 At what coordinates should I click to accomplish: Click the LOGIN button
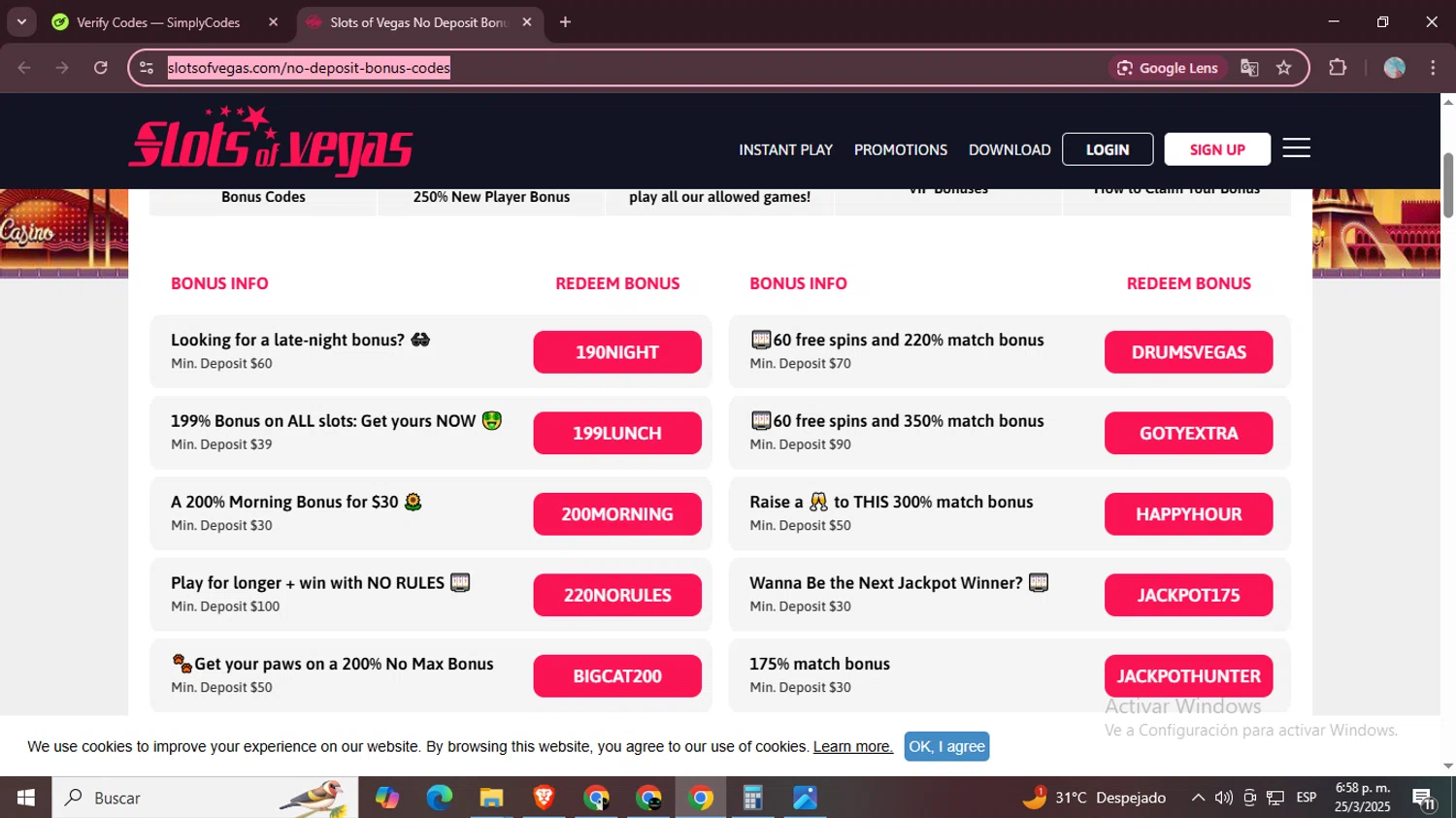[1108, 149]
